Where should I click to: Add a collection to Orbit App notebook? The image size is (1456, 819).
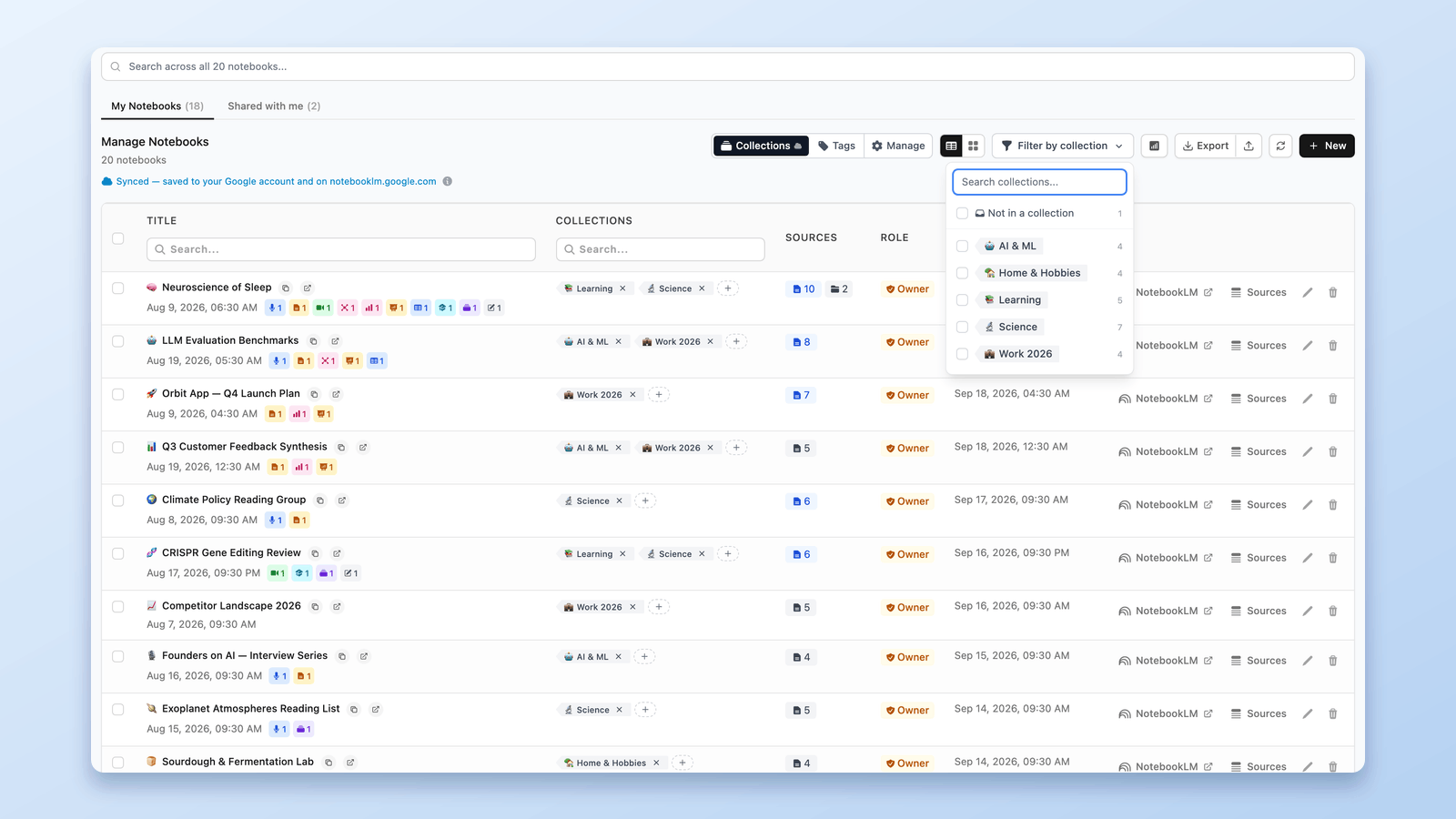660,395
